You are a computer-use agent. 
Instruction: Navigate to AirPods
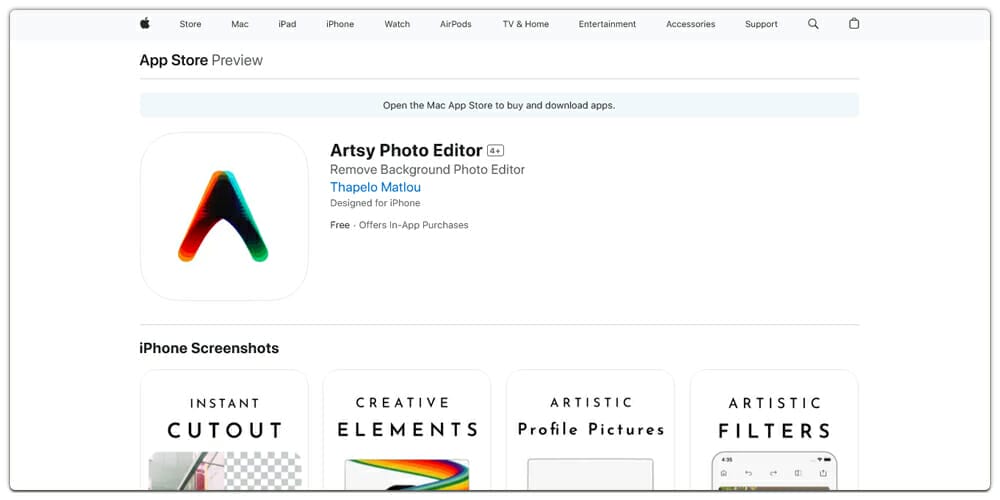pyautogui.click(x=455, y=24)
